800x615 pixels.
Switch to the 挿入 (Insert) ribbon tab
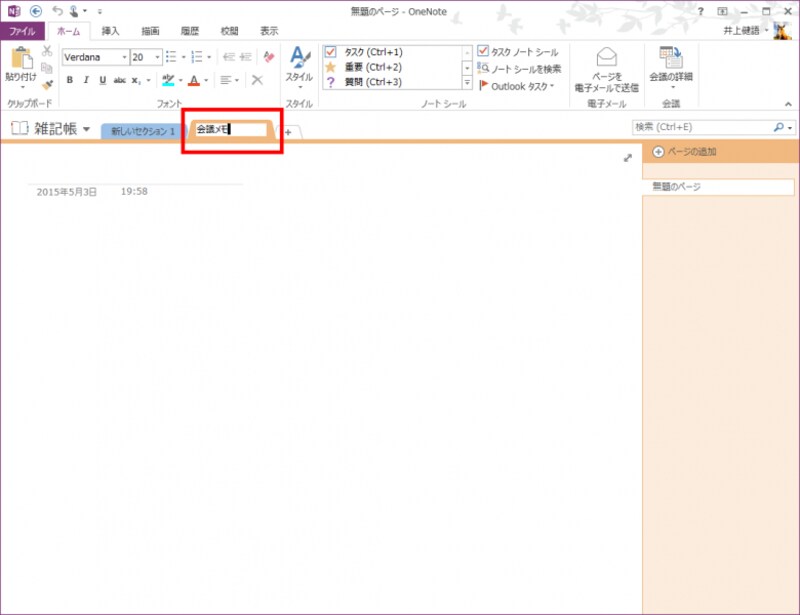click(x=110, y=31)
